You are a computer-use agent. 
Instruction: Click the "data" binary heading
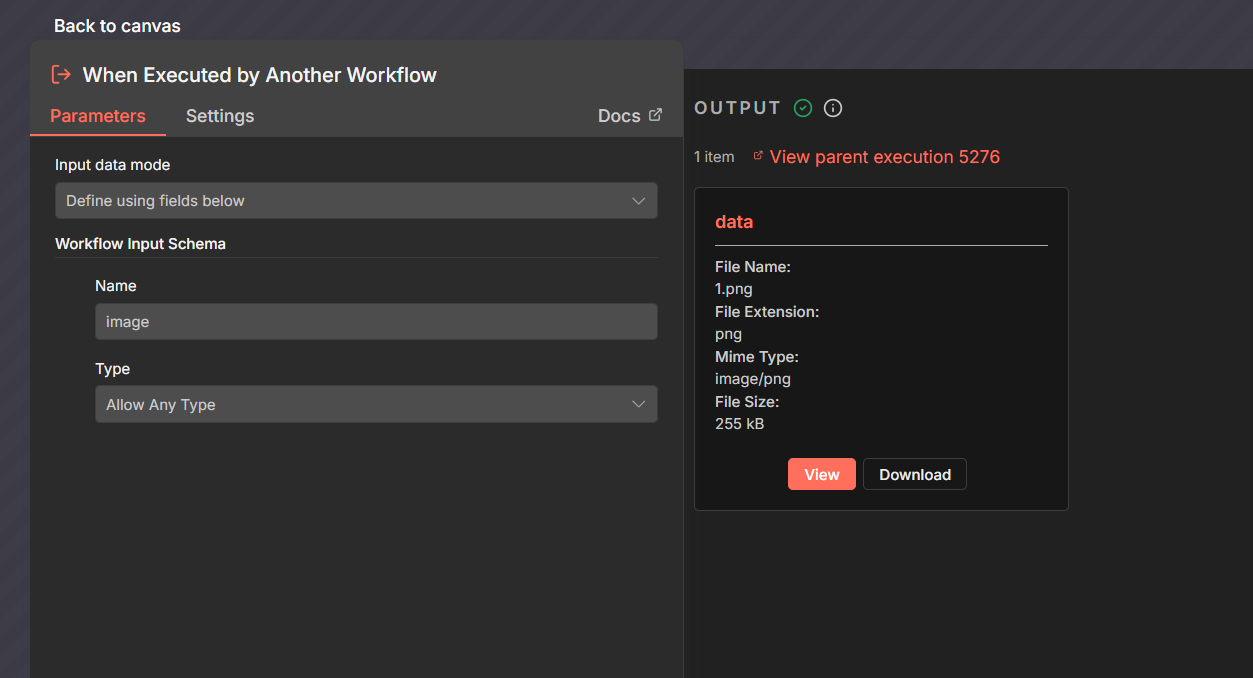pos(734,222)
